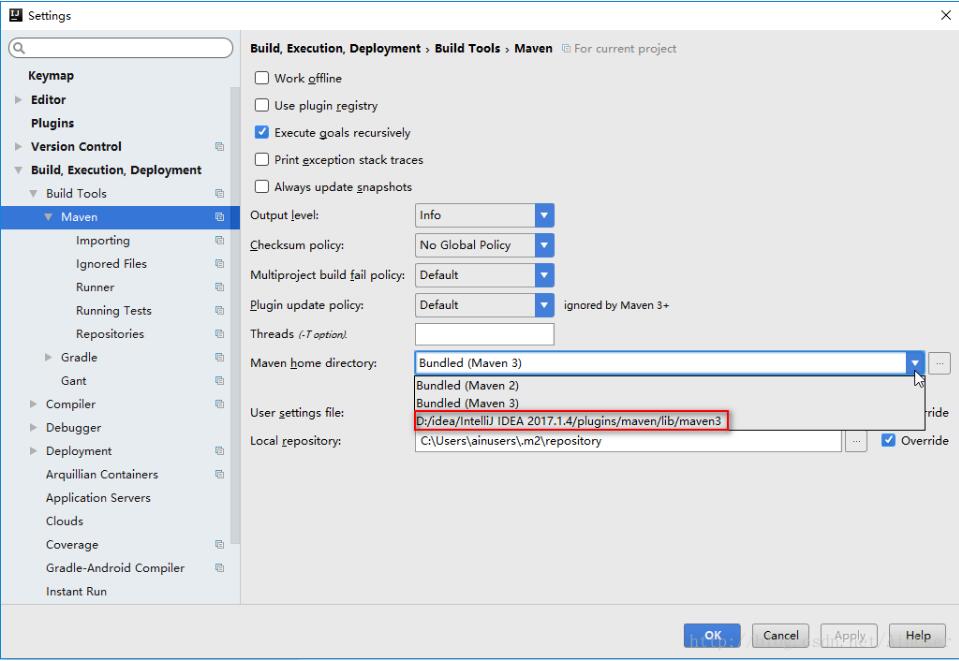
Task: Click the search magnifier icon in settings
Action: pos(19,48)
